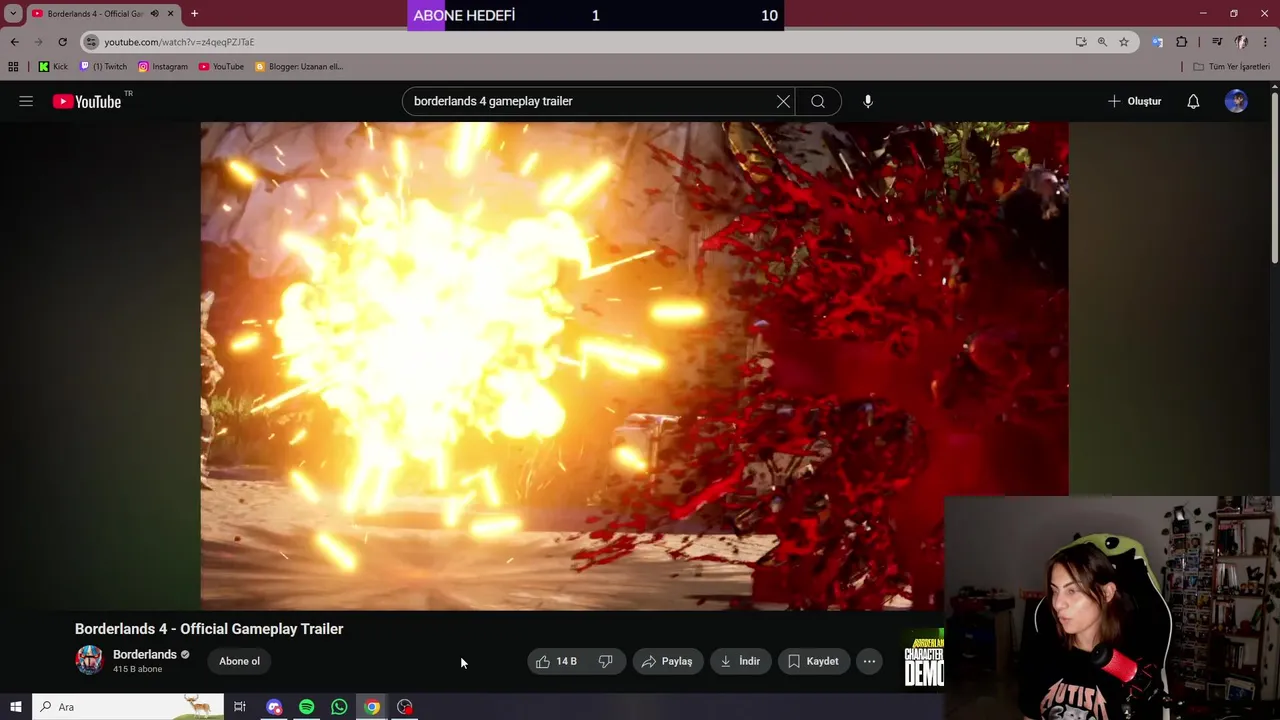
Task: Open the Windows Start menu
Action: 16,707
